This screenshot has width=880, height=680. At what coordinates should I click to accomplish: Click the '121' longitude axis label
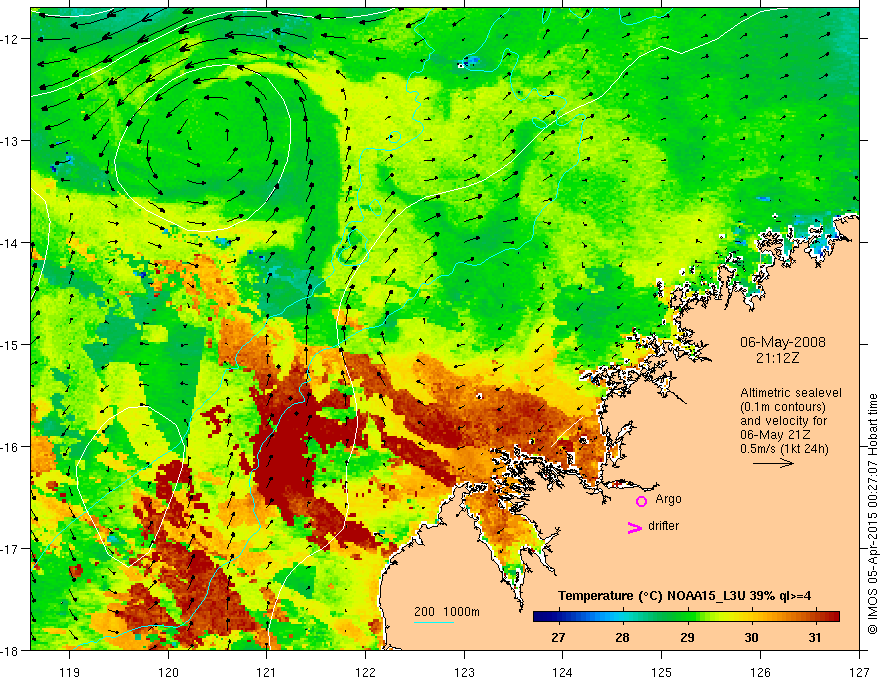(x=267, y=672)
